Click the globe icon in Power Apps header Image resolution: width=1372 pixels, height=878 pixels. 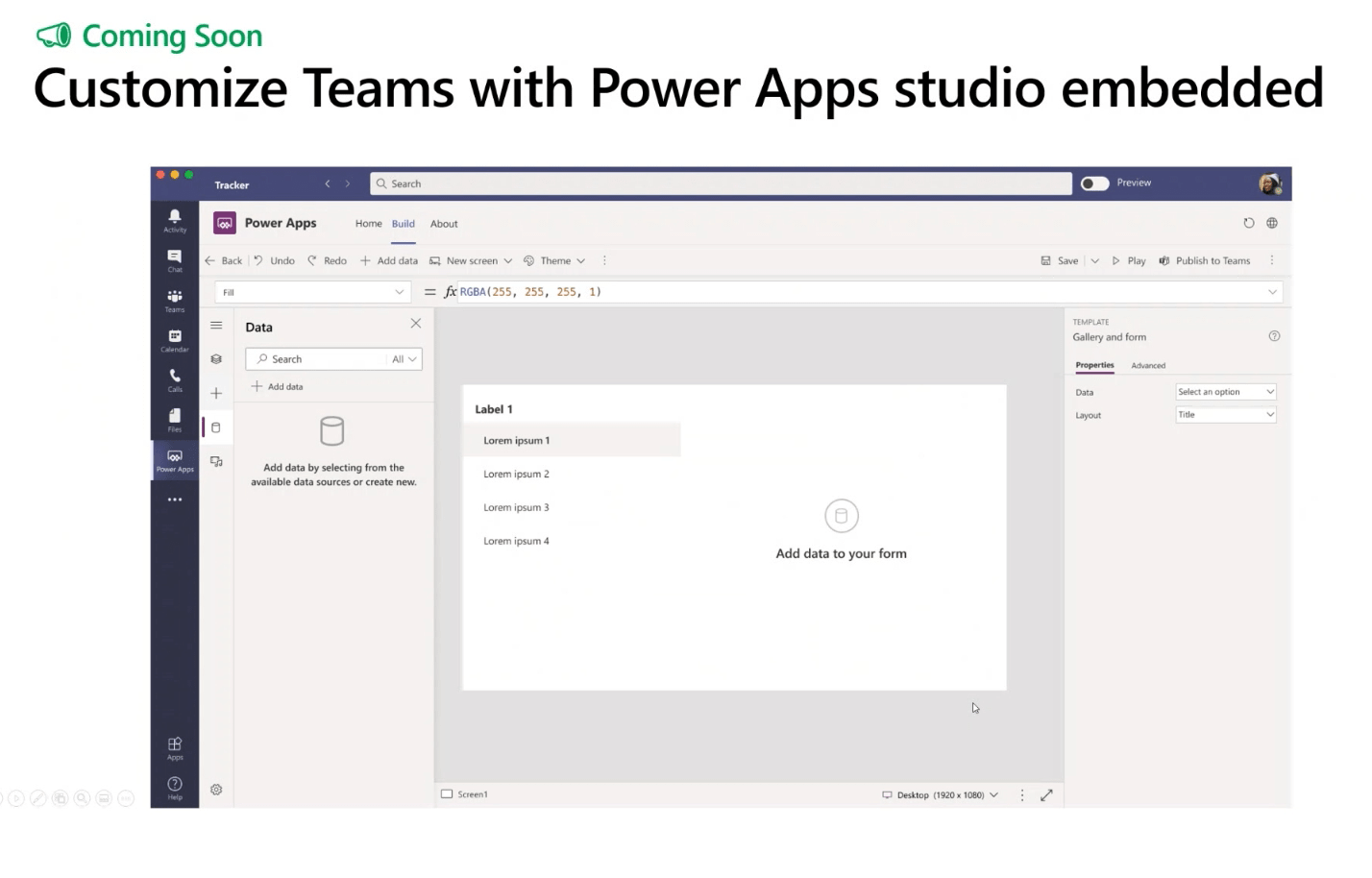(x=1272, y=223)
